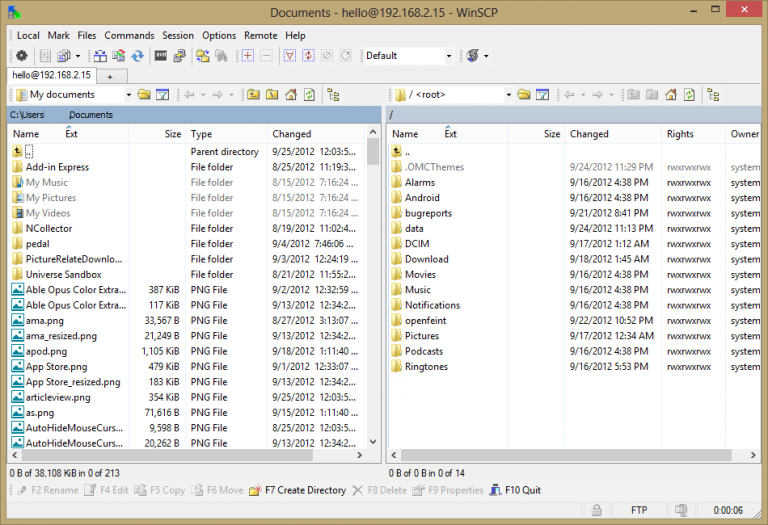Click F7 Create Directory button
Screen dimensions: 768x525
[297, 490]
